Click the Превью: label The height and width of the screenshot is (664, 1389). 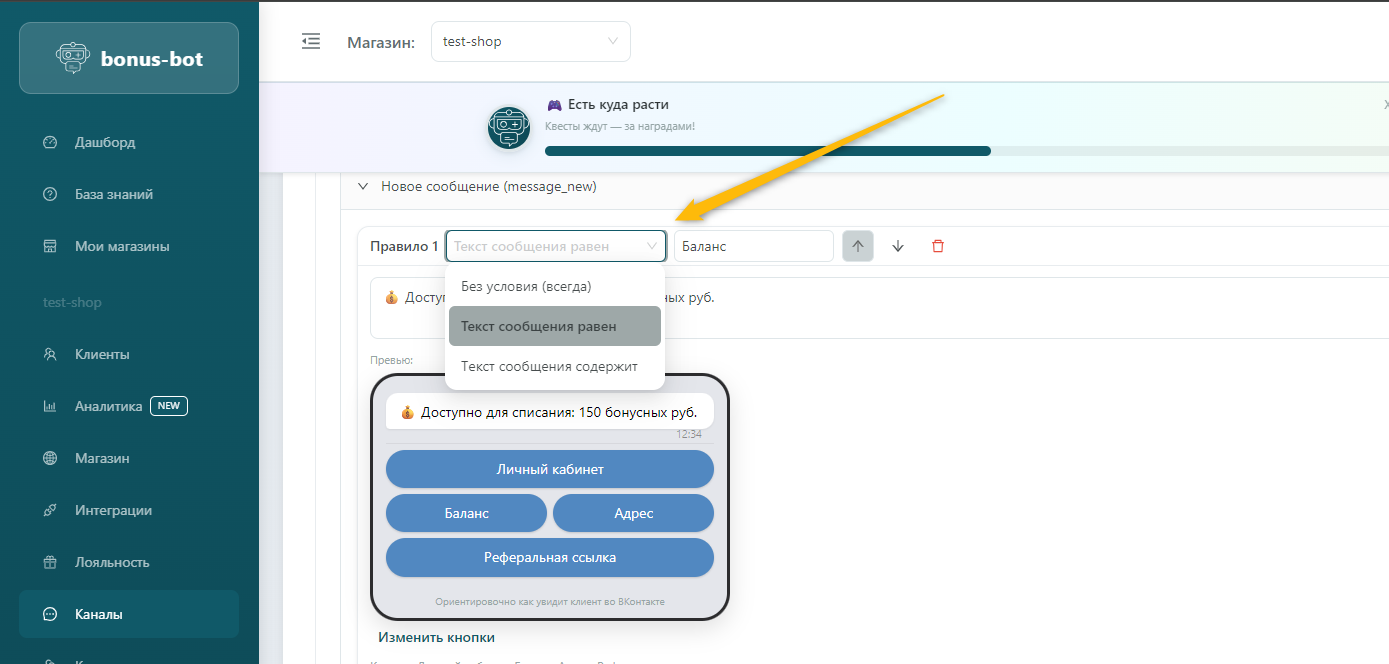(x=392, y=360)
